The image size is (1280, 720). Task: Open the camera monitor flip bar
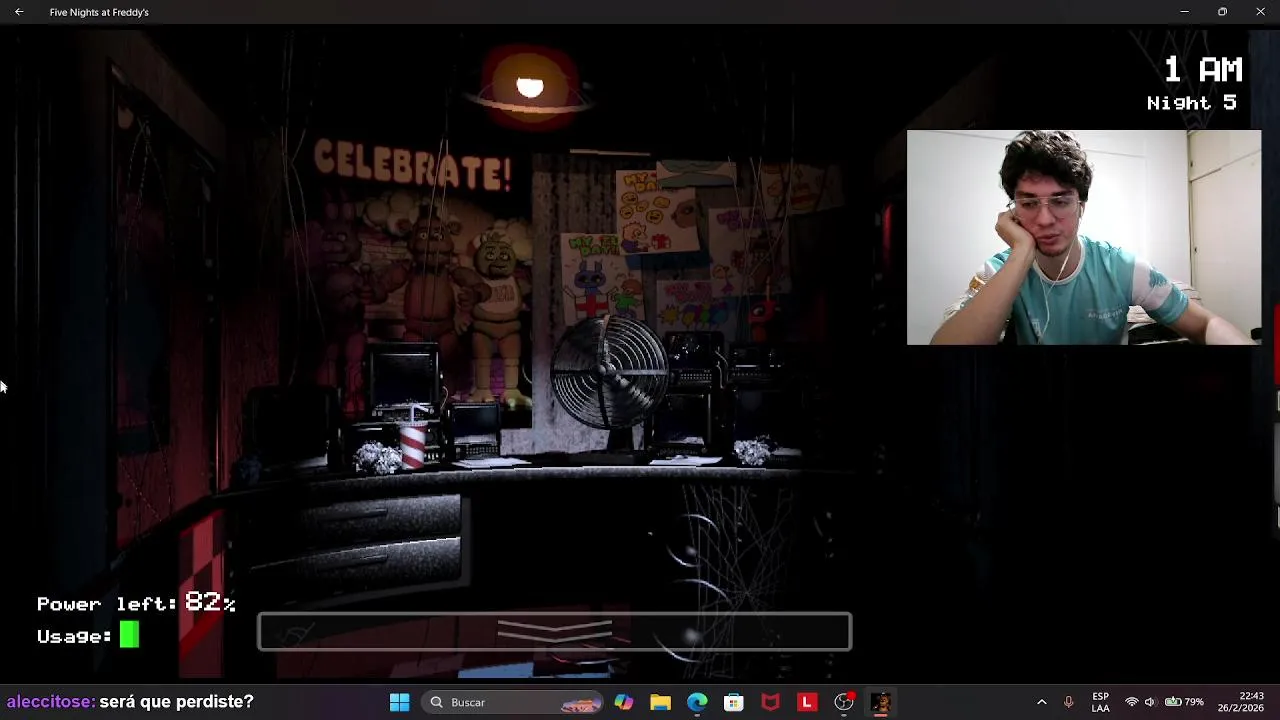(555, 632)
